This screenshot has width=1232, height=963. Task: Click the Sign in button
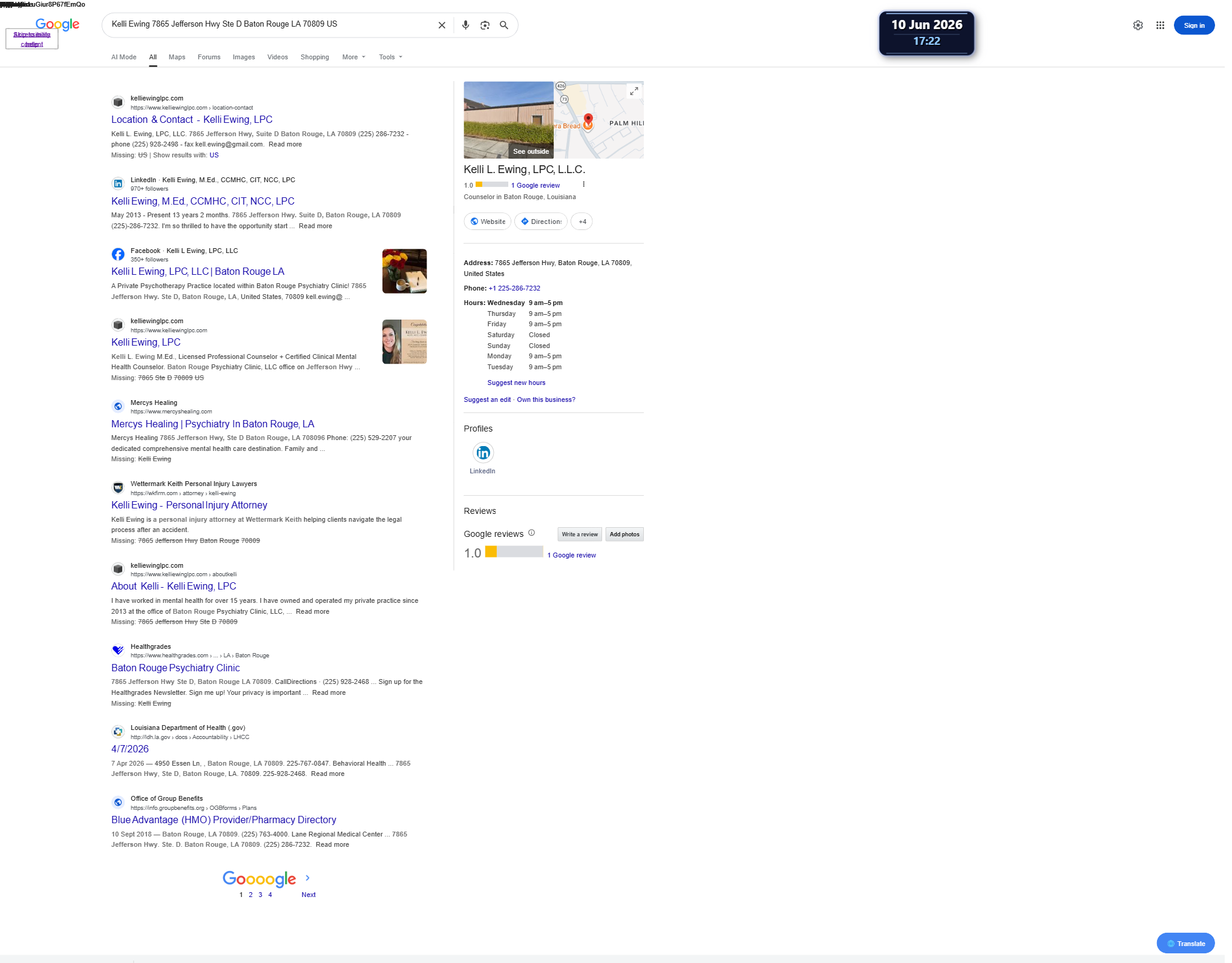1194,25
